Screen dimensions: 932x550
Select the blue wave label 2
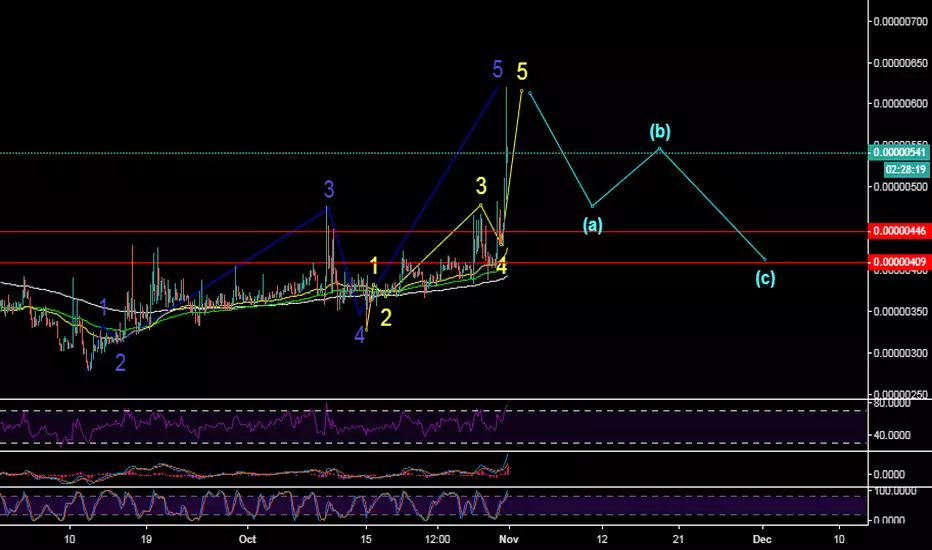click(120, 363)
